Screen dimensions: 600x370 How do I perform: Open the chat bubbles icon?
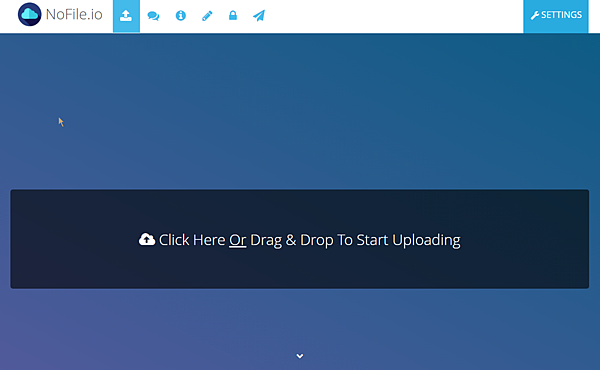153,16
